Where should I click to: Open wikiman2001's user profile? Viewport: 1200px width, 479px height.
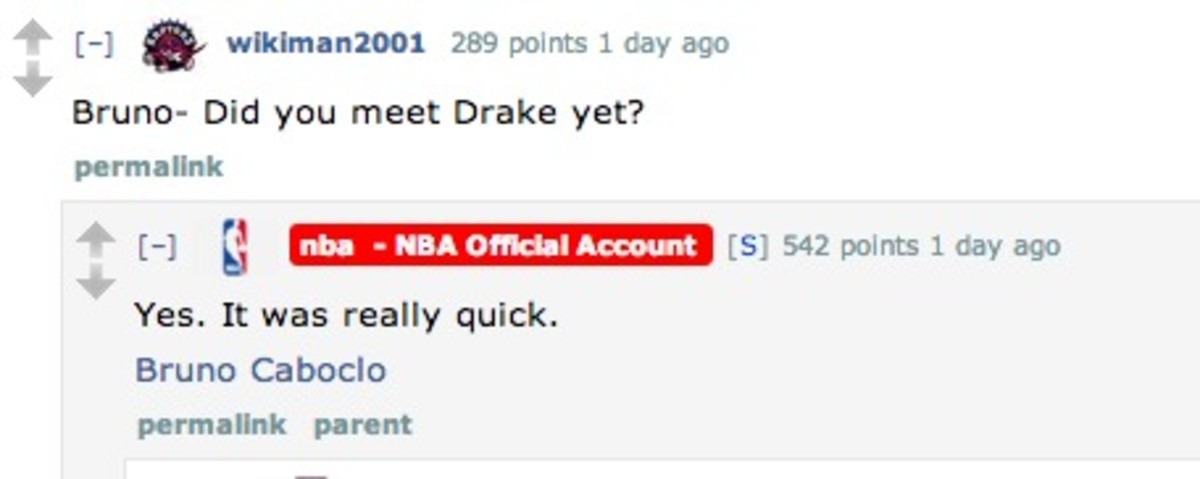tap(326, 43)
